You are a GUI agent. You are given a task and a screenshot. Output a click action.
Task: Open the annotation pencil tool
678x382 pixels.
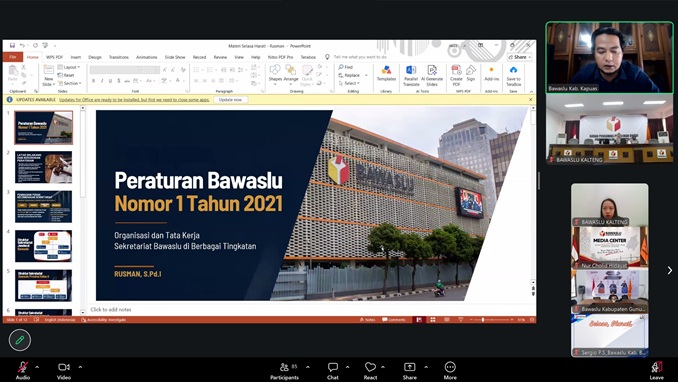coord(20,340)
